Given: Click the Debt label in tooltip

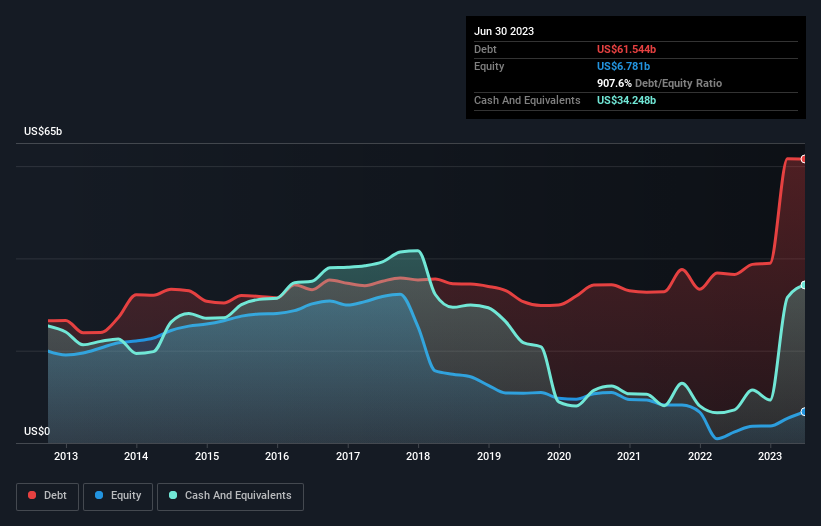Looking at the screenshot, I should (485, 49).
